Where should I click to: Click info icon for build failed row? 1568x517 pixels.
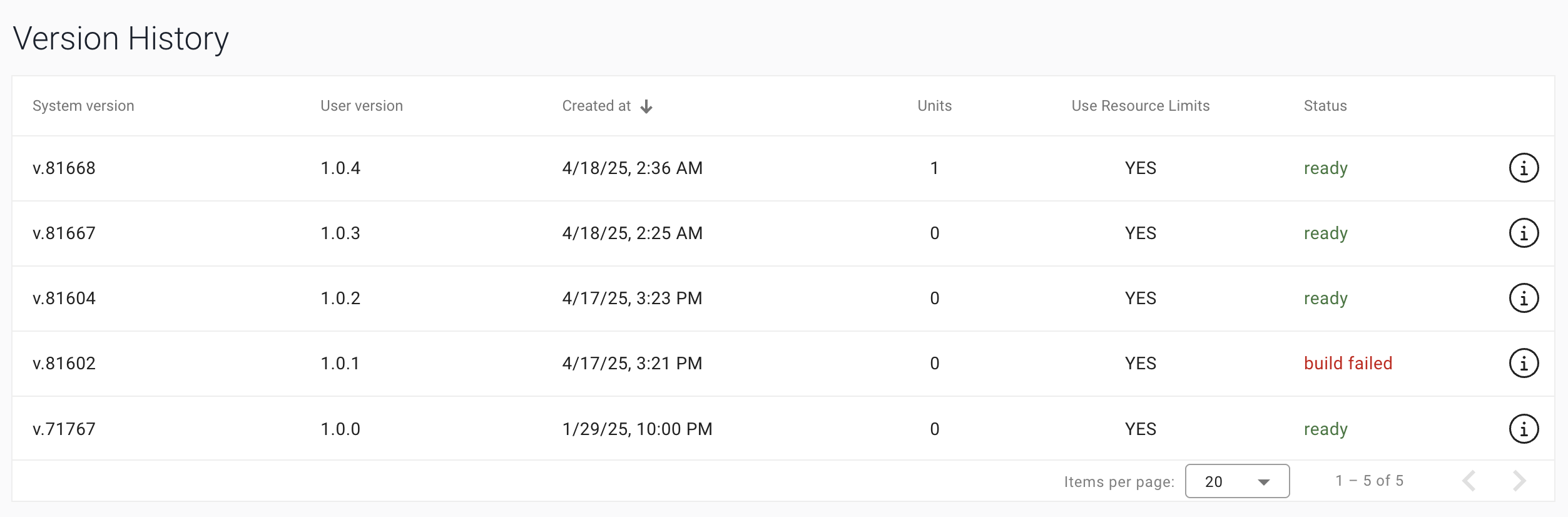tap(1524, 364)
